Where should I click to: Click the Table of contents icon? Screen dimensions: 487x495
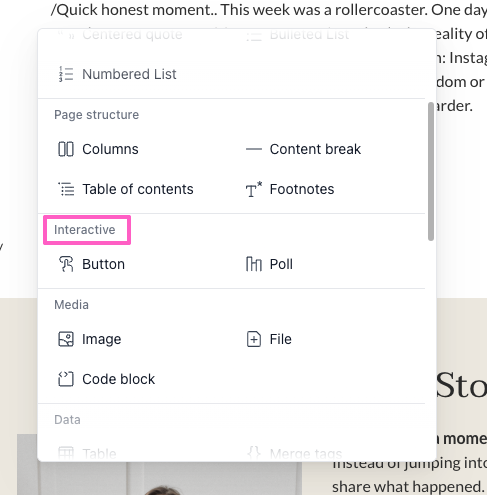pyautogui.click(x=66, y=189)
